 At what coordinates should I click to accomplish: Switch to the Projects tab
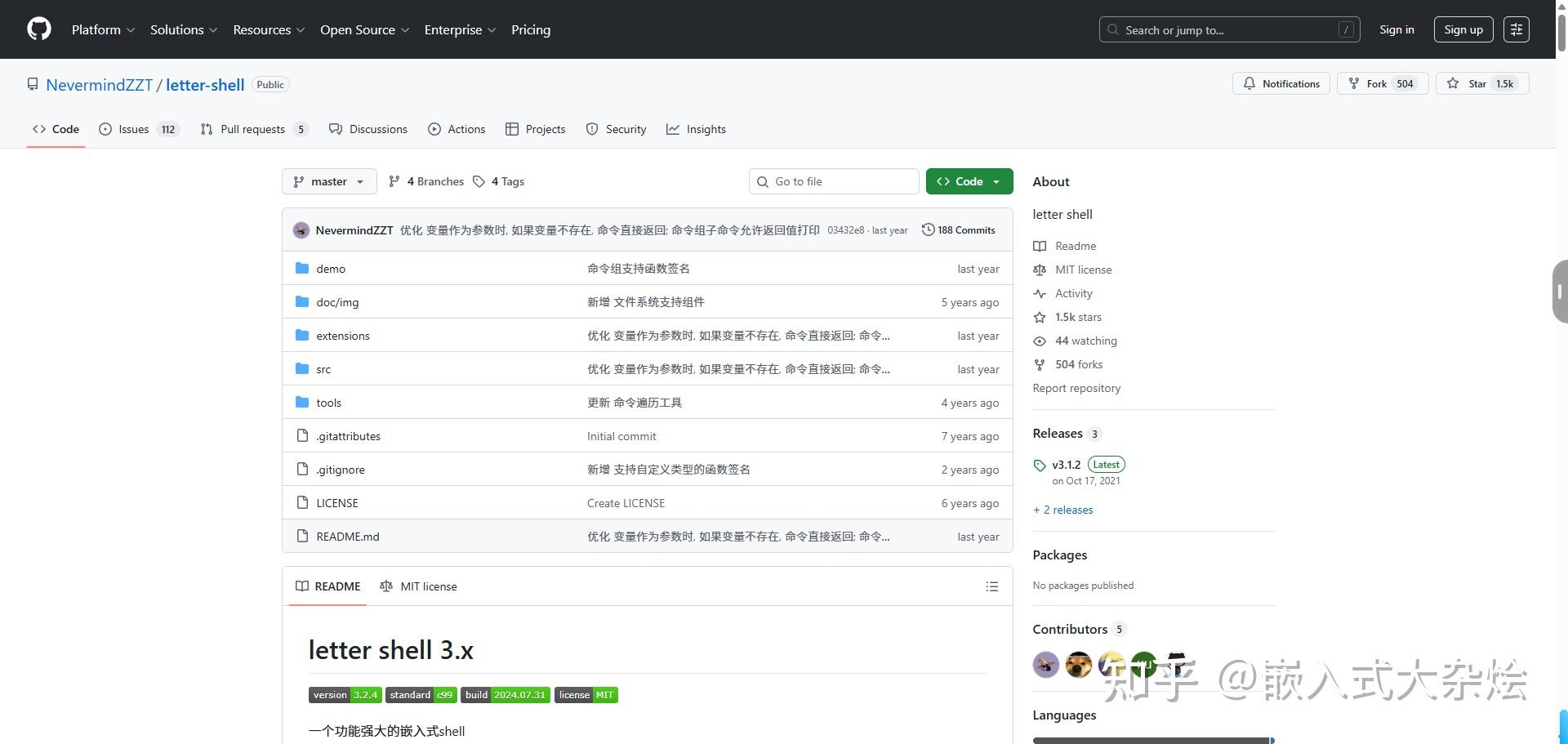pos(535,129)
